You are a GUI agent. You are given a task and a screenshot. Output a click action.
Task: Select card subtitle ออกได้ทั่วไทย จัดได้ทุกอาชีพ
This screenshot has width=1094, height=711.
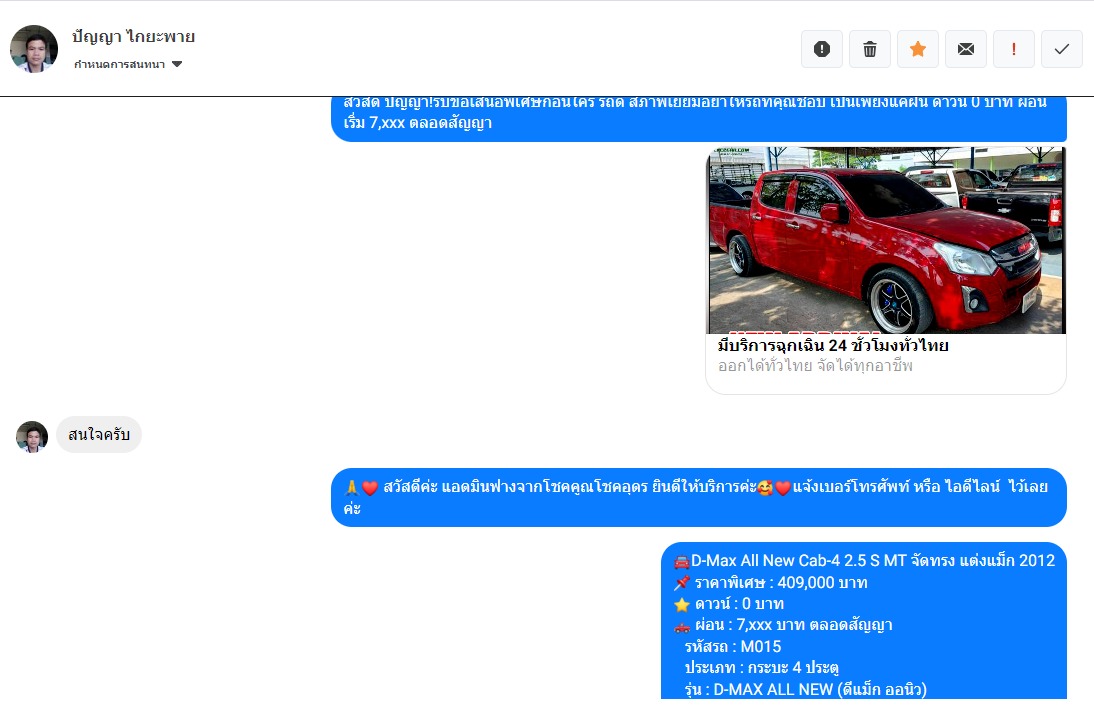tap(815, 366)
